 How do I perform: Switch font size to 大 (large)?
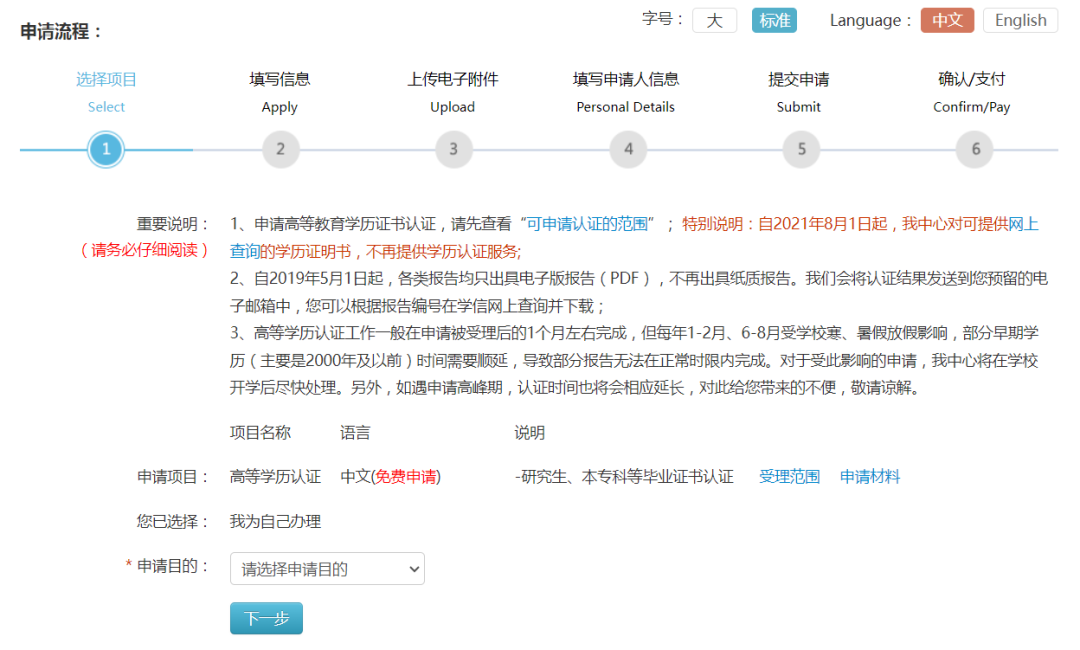point(714,21)
